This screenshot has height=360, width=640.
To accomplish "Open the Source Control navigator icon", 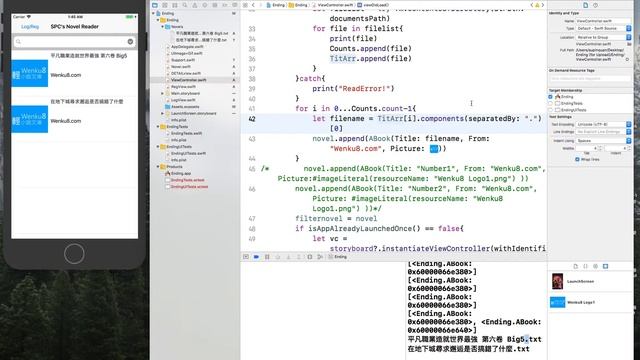I will [164, 5].
